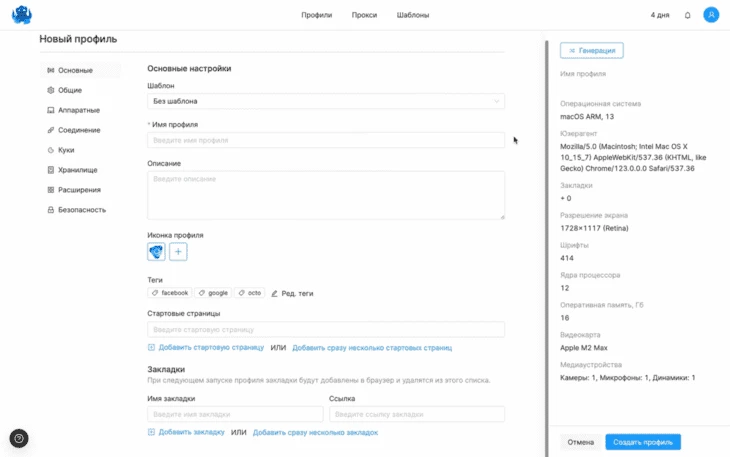This screenshot has height=457, width=730.
Task: Click the user agent string text
Action: (x=633, y=157)
